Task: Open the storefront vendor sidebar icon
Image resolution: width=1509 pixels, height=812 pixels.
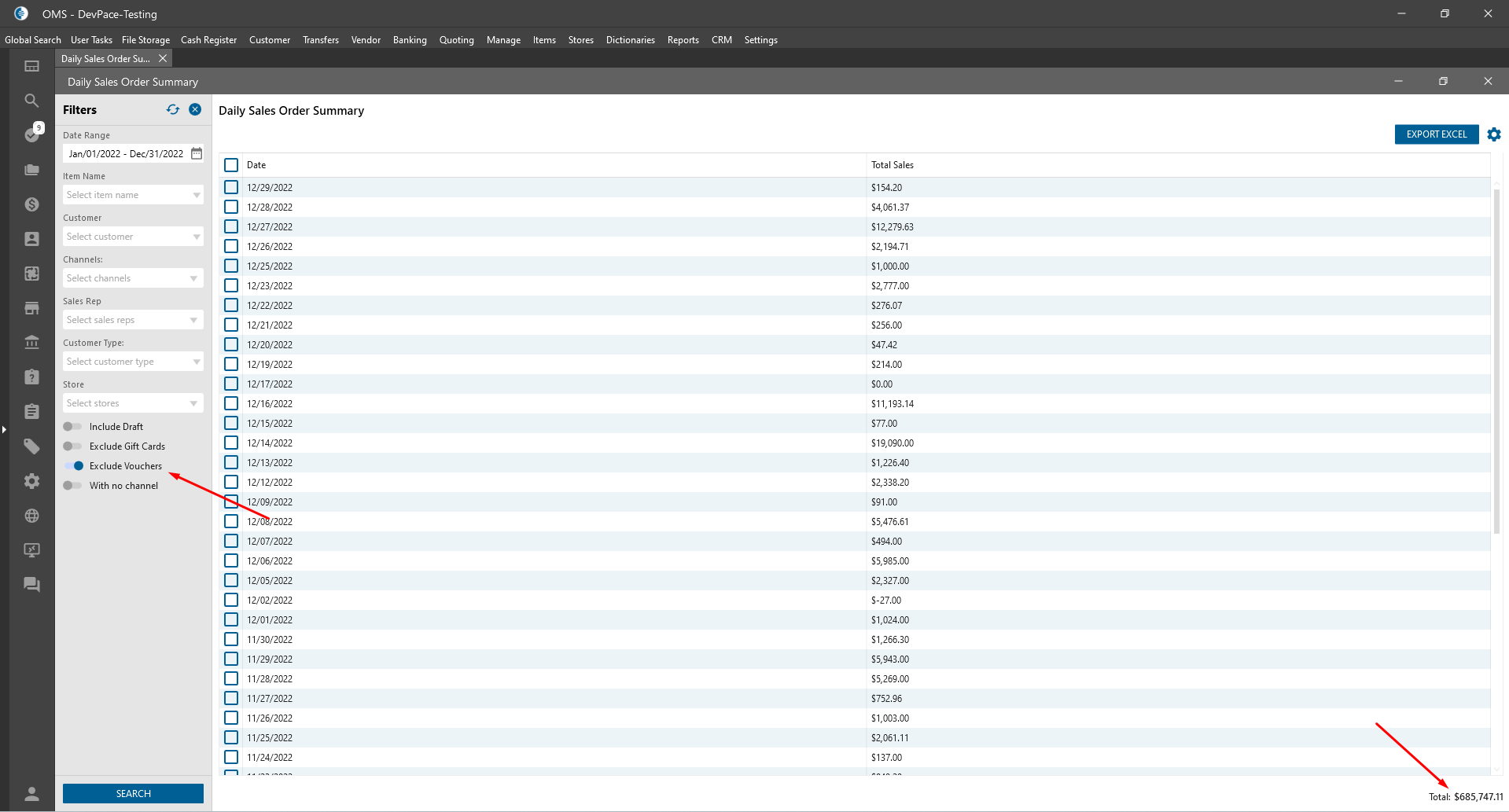Action: pyautogui.click(x=31, y=308)
